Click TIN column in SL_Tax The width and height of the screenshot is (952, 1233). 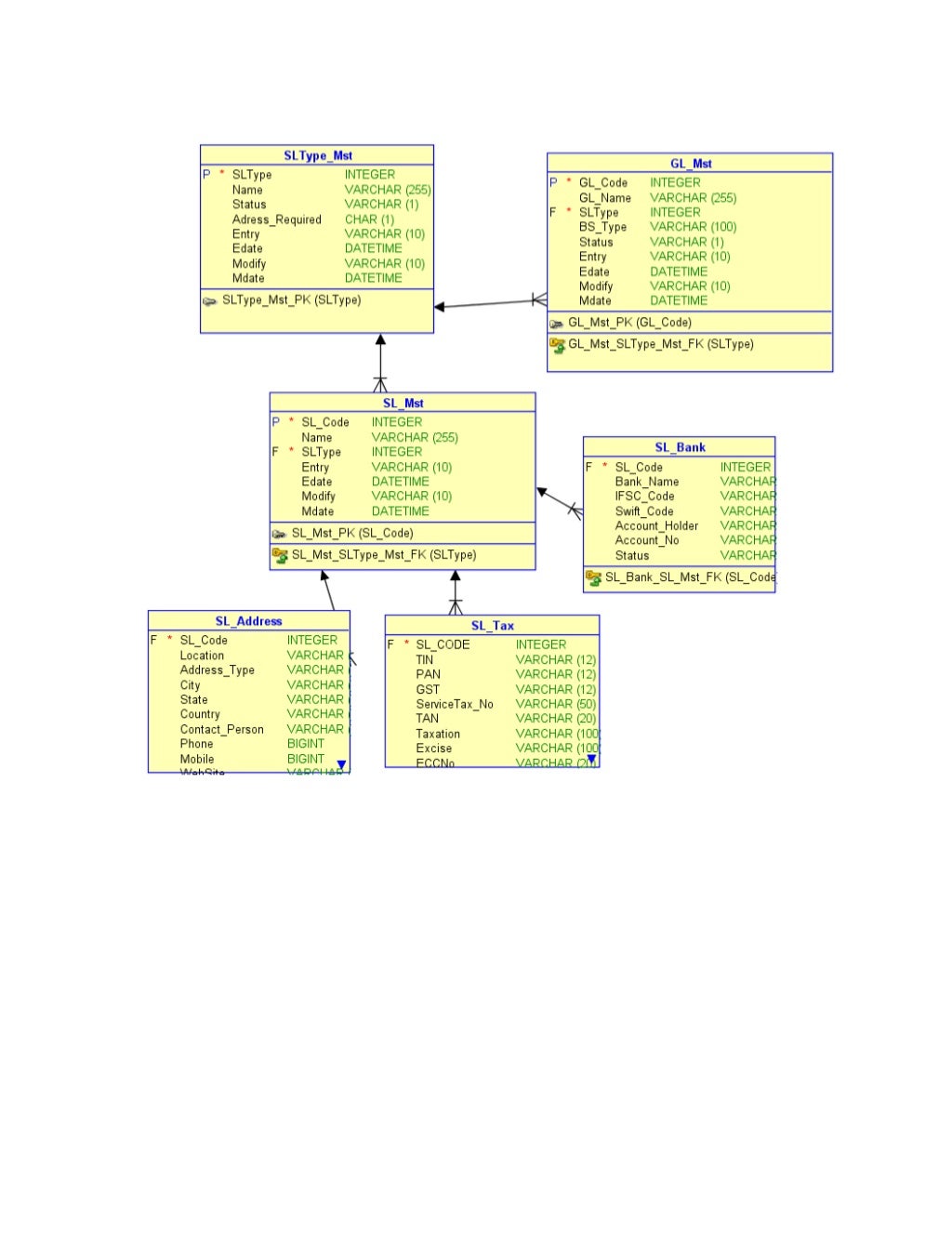[425, 660]
